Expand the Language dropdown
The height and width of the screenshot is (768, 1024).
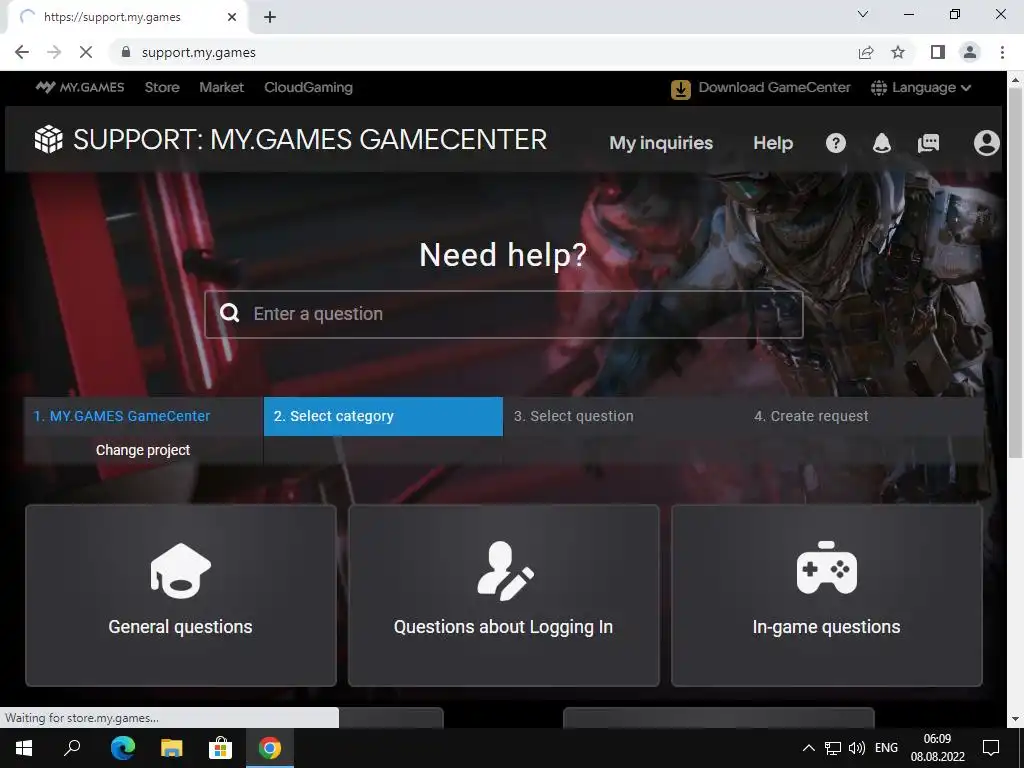coord(922,88)
